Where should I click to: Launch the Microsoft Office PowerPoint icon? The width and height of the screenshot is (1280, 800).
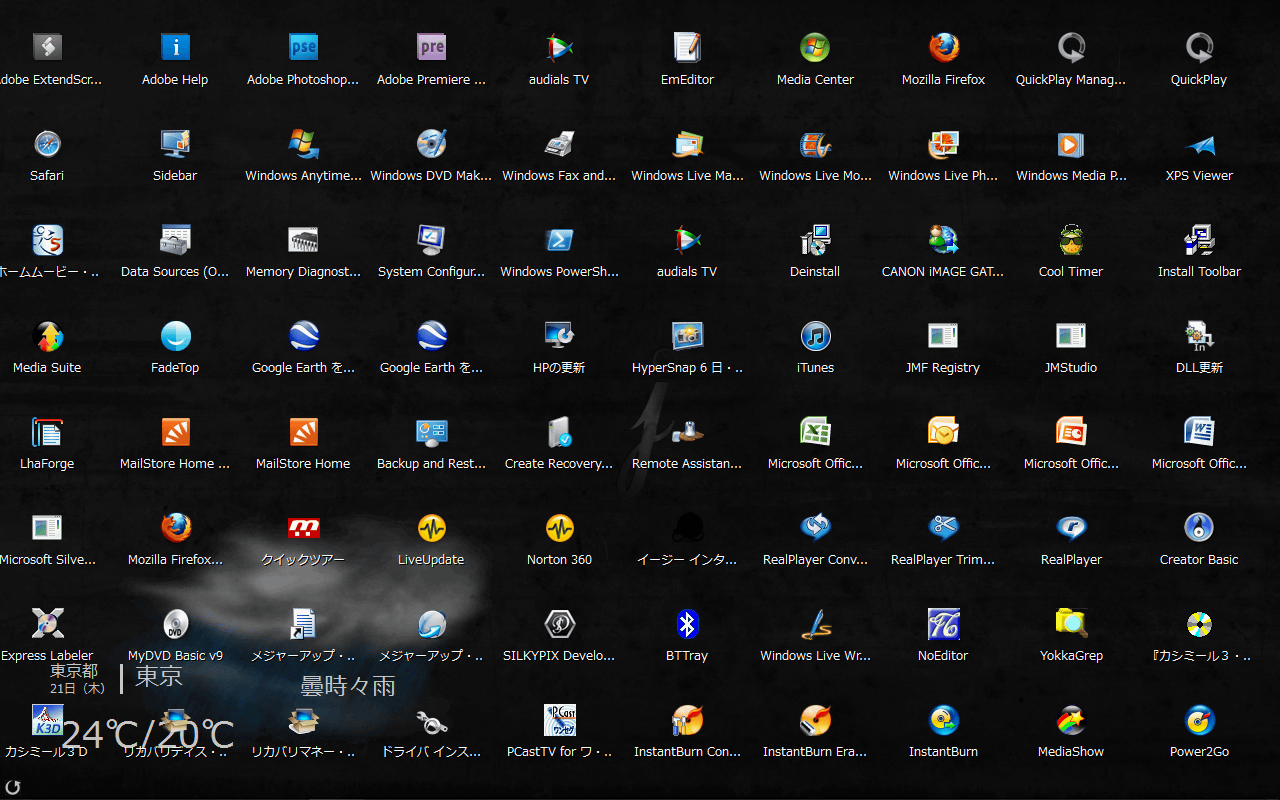(x=1071, y=431)
